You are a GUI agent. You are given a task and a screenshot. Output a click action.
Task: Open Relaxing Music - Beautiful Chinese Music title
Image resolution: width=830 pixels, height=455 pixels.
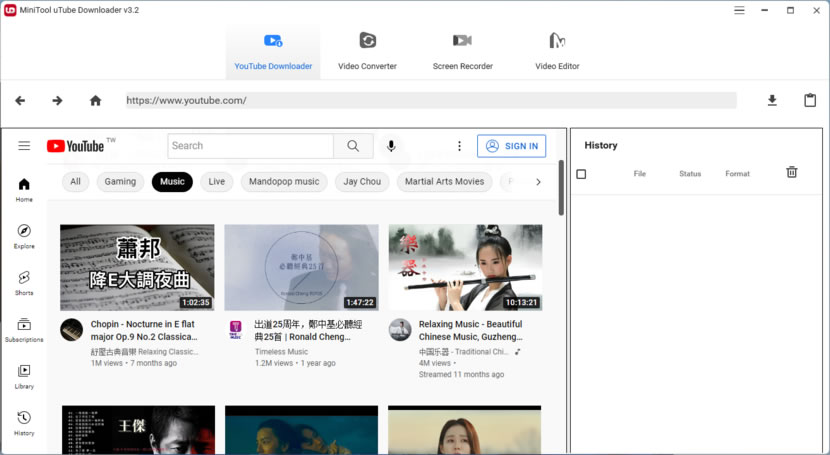tap(471, 331)
